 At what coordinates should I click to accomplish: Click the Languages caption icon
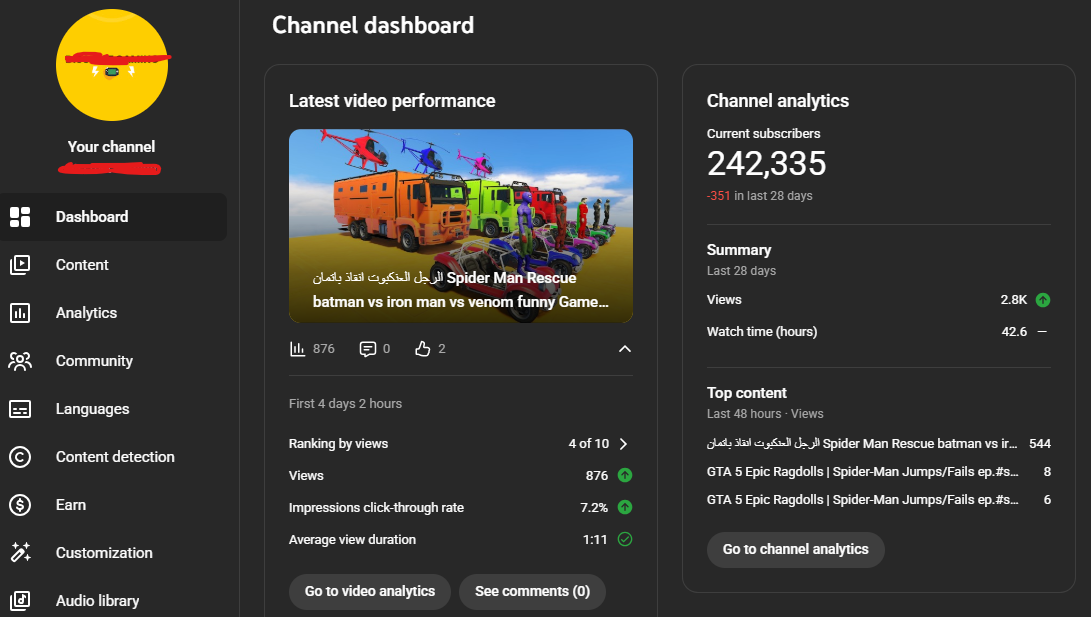click(x=20, y=409)
